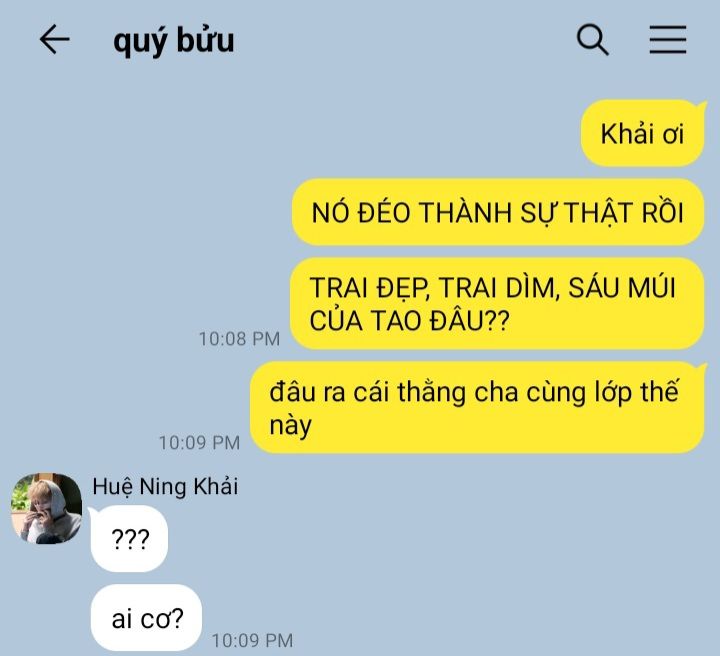Select the 'Khải ơi' message bubble
The width and height of the screenshot is (720, 656).
(x=642, y=134)
